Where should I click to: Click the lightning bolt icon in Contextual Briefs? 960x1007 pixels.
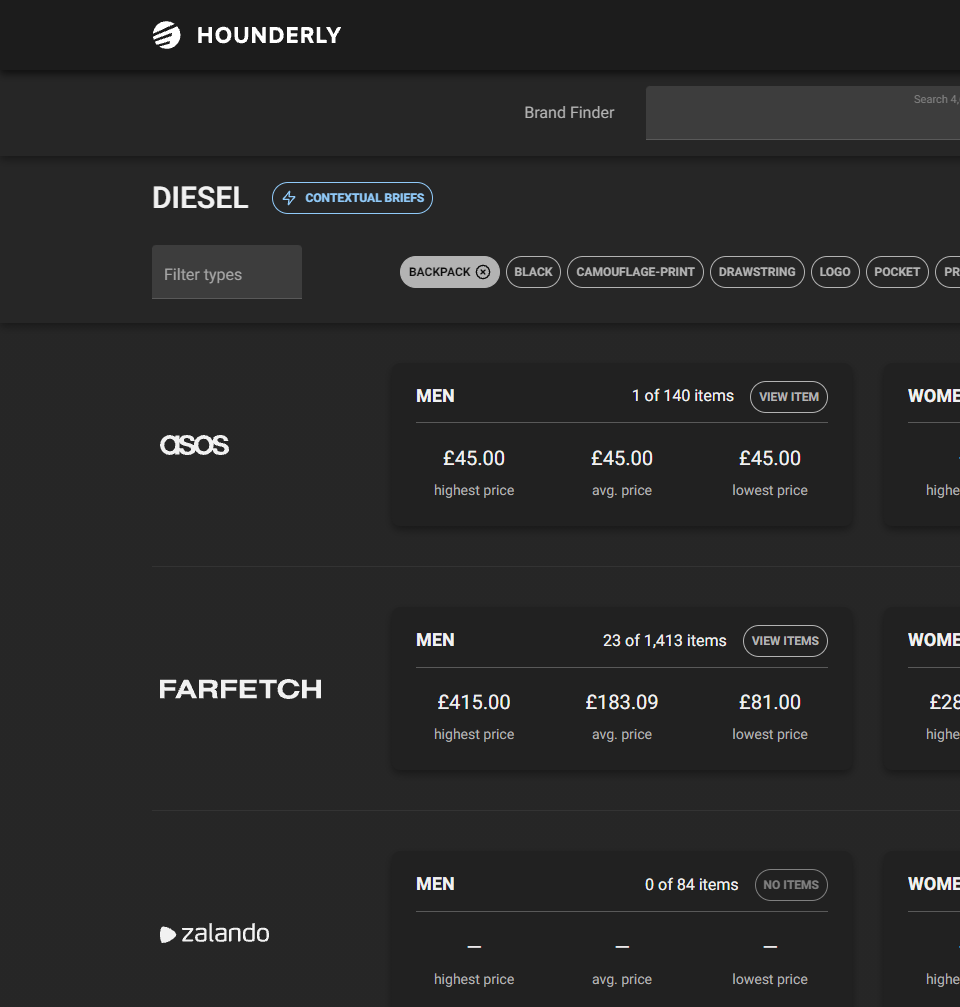pyautogui.click(x=289, y=198)
